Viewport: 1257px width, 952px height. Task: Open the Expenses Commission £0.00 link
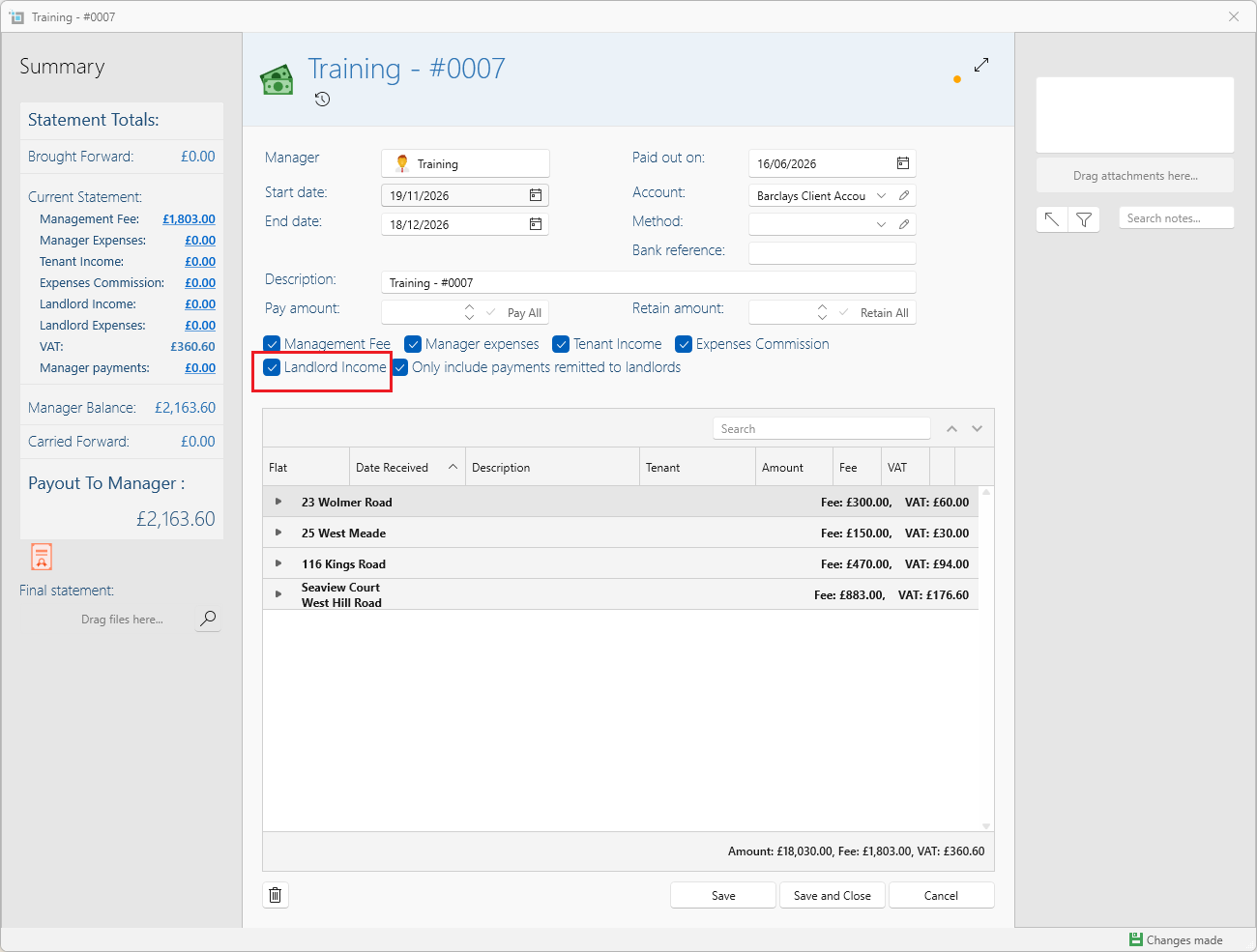tap(200, 283)
